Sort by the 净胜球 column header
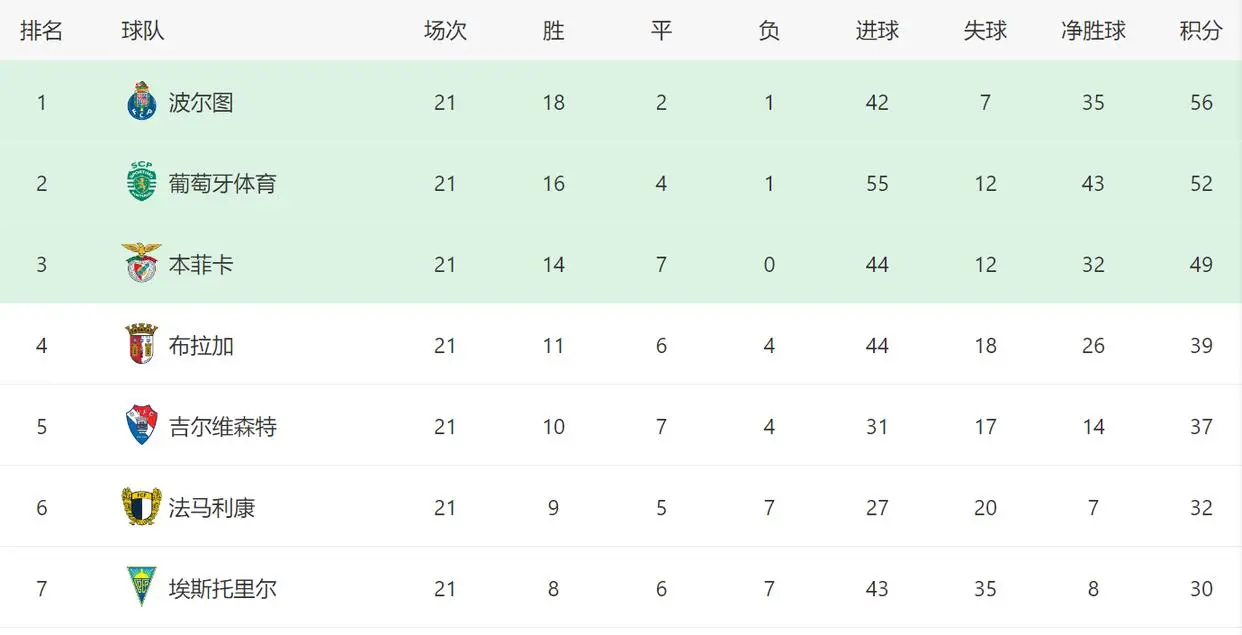Viewport: 1242px width, 635px height. (1093, 31)
